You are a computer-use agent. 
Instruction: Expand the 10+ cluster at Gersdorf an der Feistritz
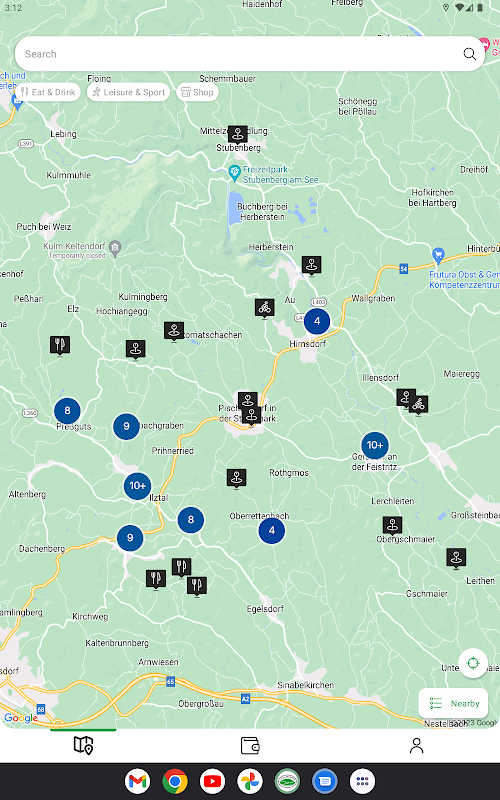[x=375, y=445]
